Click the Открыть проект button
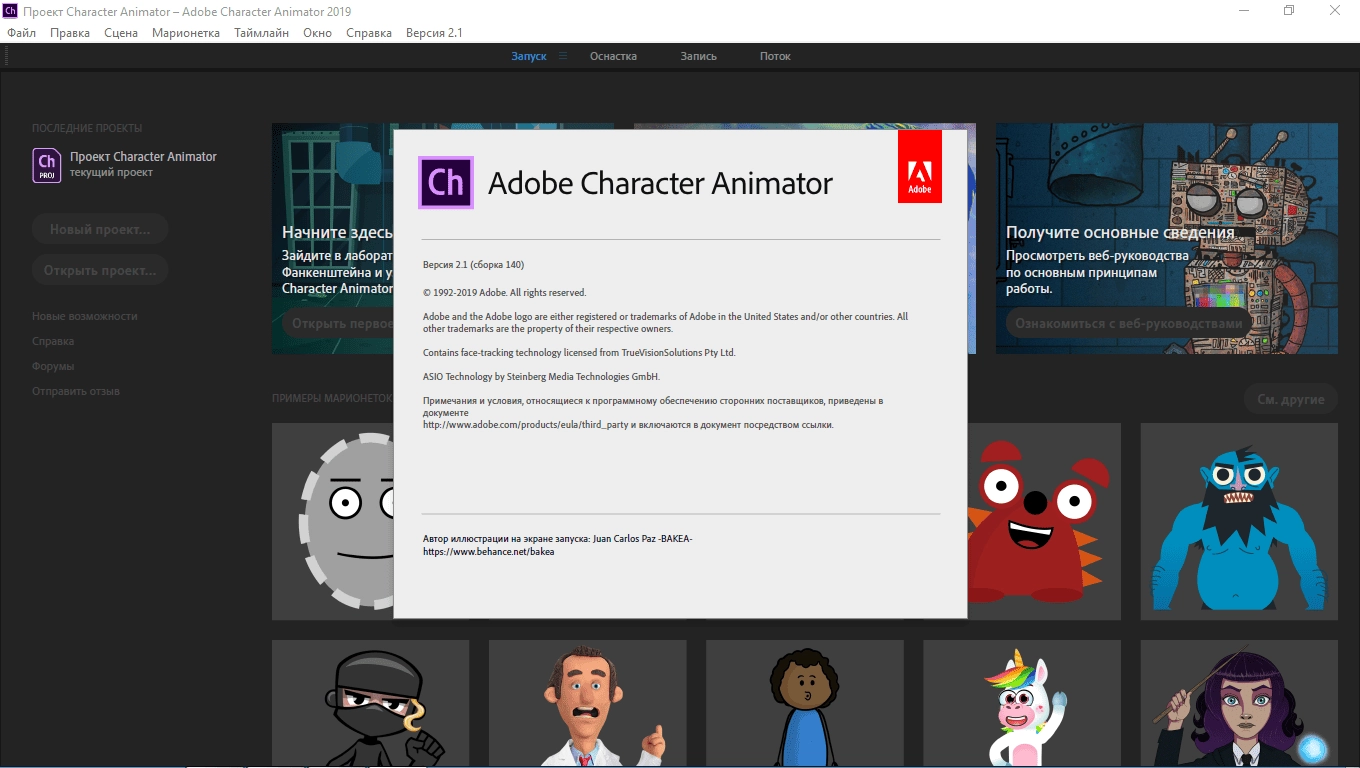1360x768 pixels. tap(100, 270)
